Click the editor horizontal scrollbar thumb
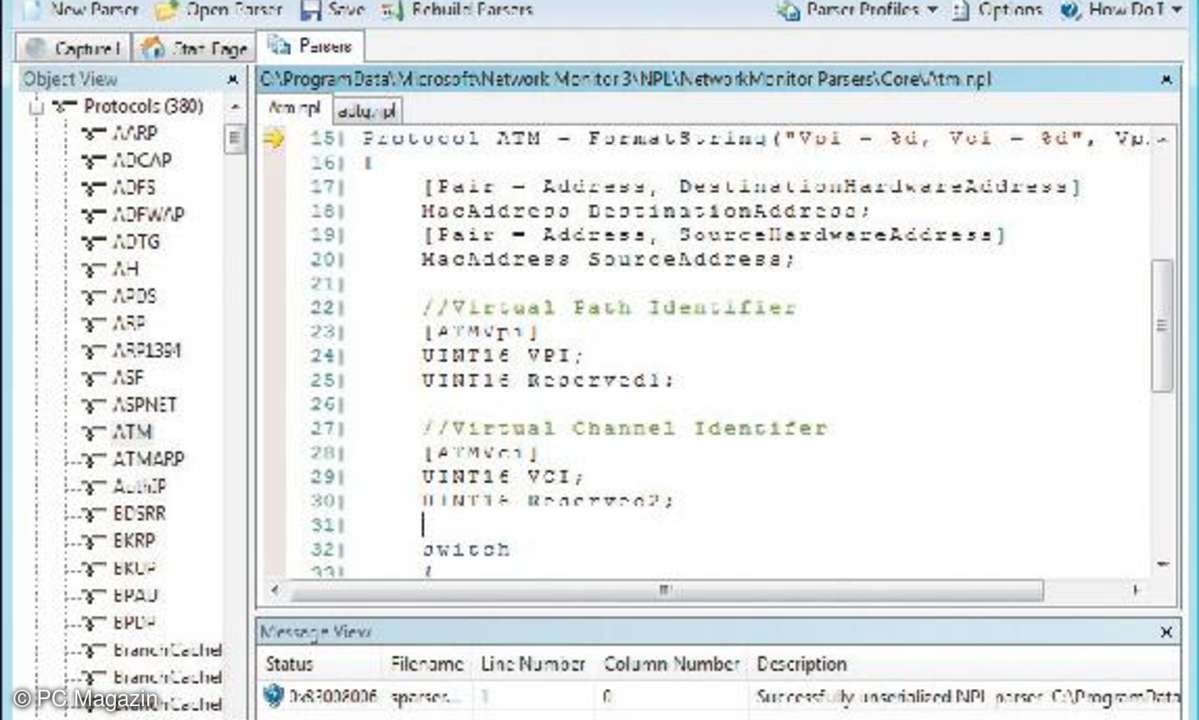The image size is (1199, 720). coord(666,590)
